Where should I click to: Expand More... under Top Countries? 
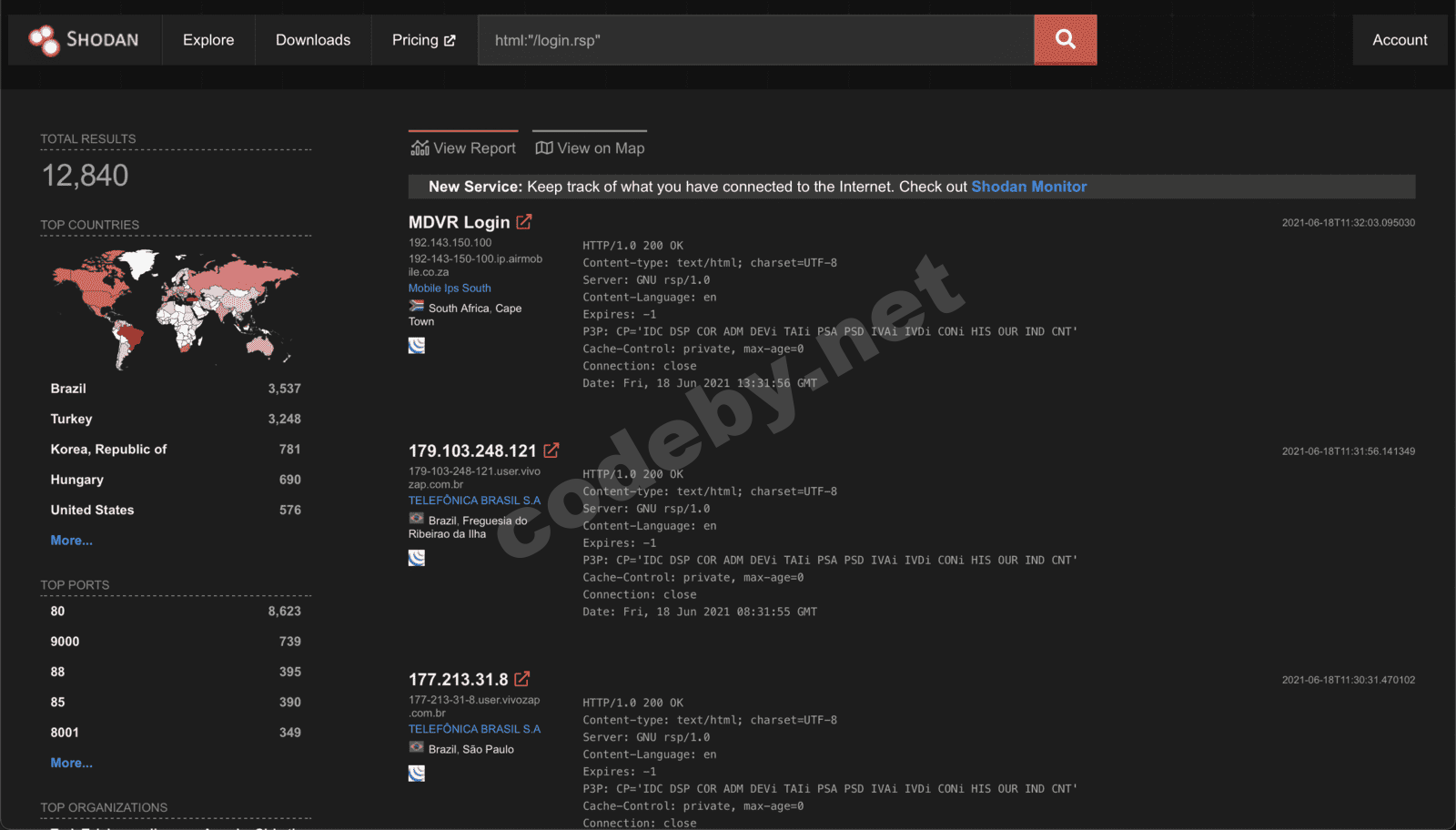71,540
